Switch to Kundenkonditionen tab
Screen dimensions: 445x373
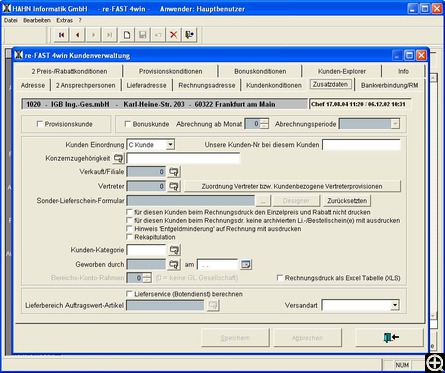tap(274, 85)
